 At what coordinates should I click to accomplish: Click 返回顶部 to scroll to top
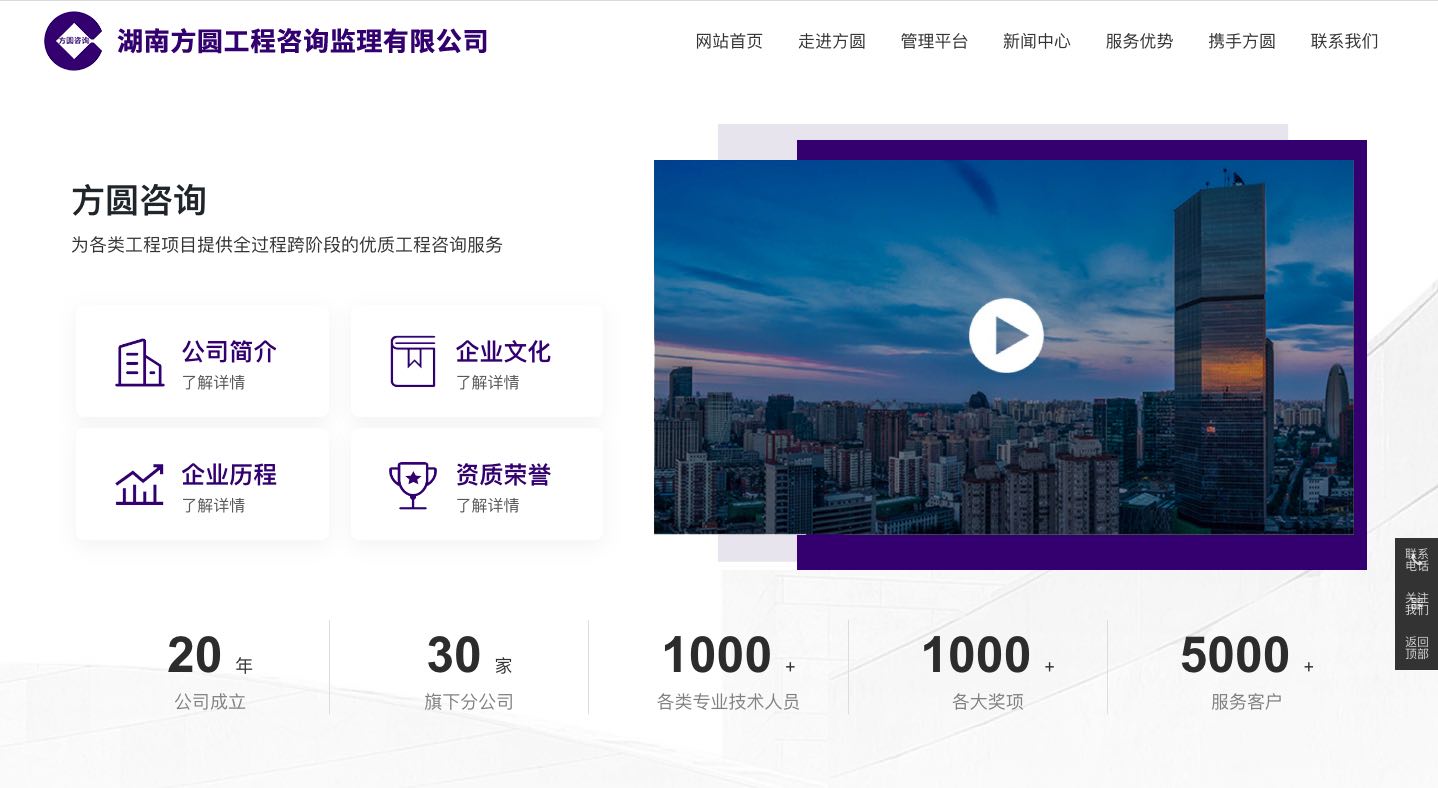[1416, 647]
